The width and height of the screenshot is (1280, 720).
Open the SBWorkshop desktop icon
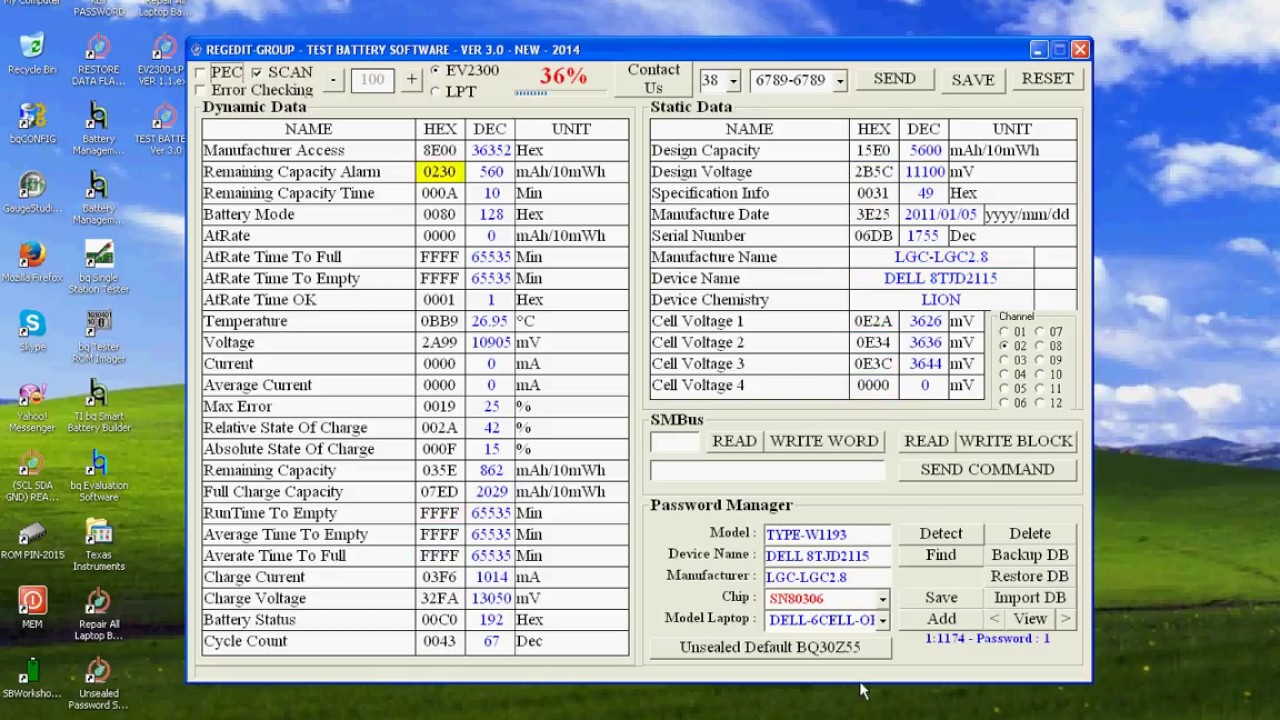pos(32,677)
